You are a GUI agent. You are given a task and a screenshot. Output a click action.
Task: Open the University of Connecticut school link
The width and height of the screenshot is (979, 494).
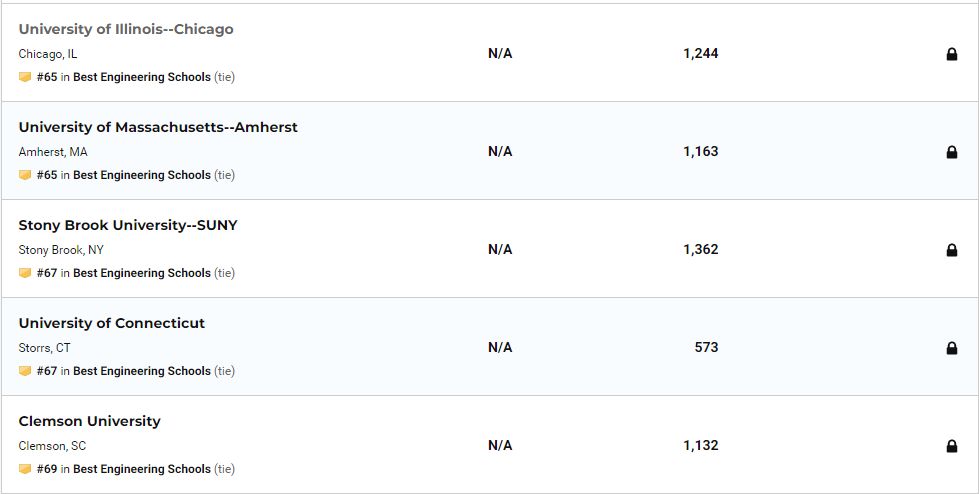click(112, 323)
